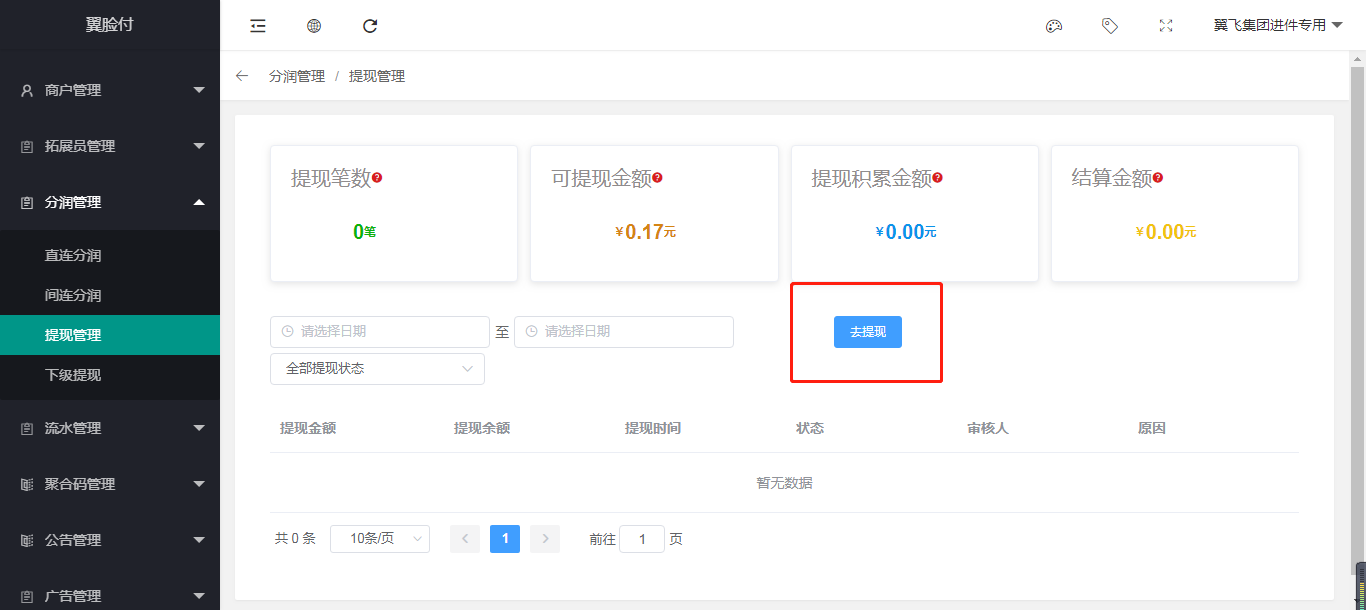Click the 共 0 条 total count text
The height and width of the screenshot is (610, 1366).
tap(295, 539)
